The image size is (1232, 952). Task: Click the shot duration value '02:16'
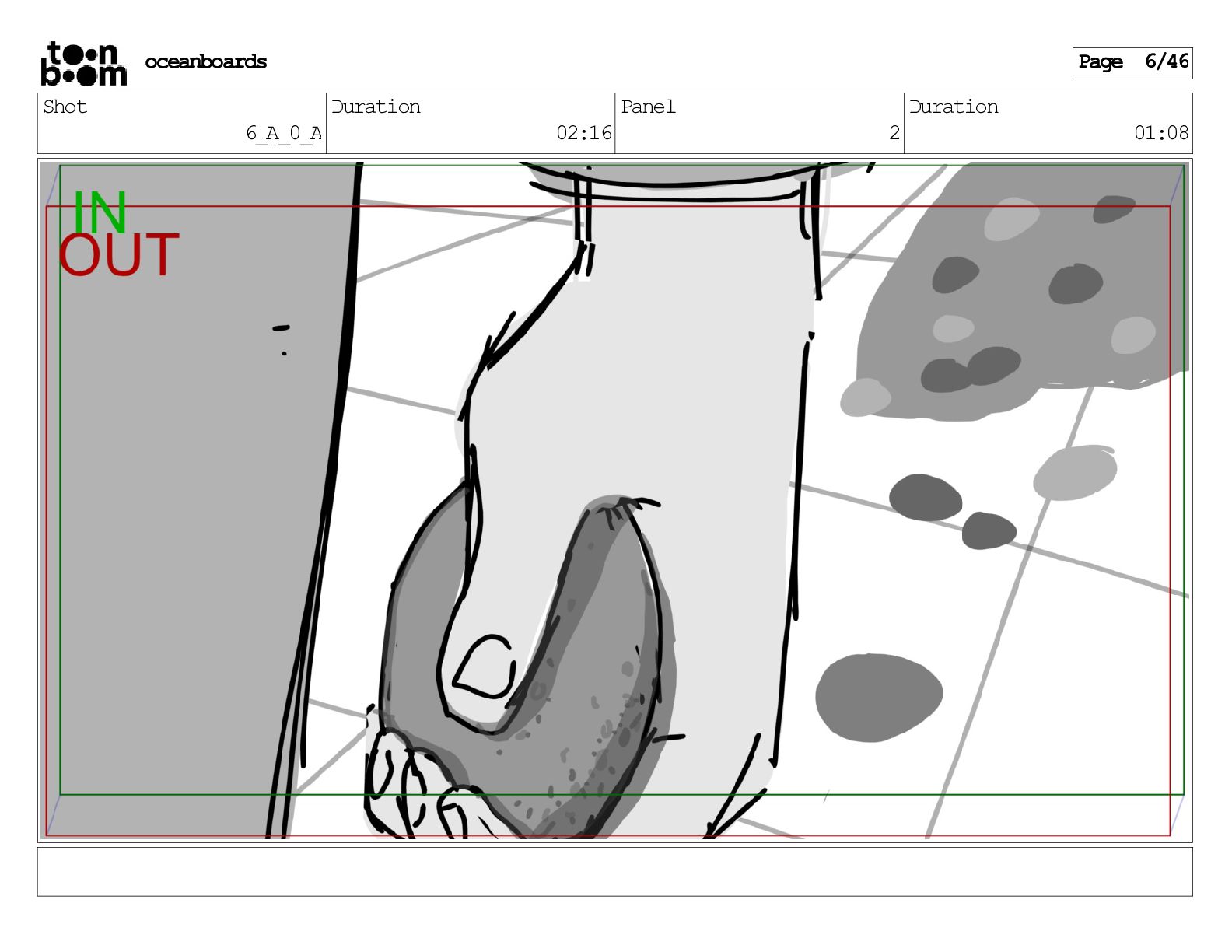click(584, 133)
